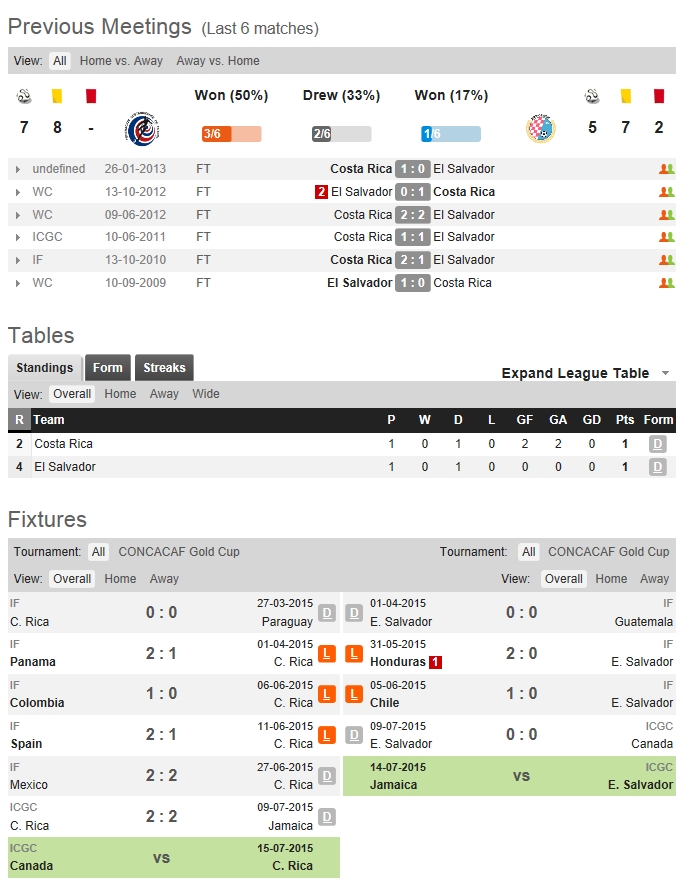Image resolution: width=676 pixels, height=880 pixels.
Task: Select 'Away vs. Home' meetings view
Action: (x=217, y=61)
